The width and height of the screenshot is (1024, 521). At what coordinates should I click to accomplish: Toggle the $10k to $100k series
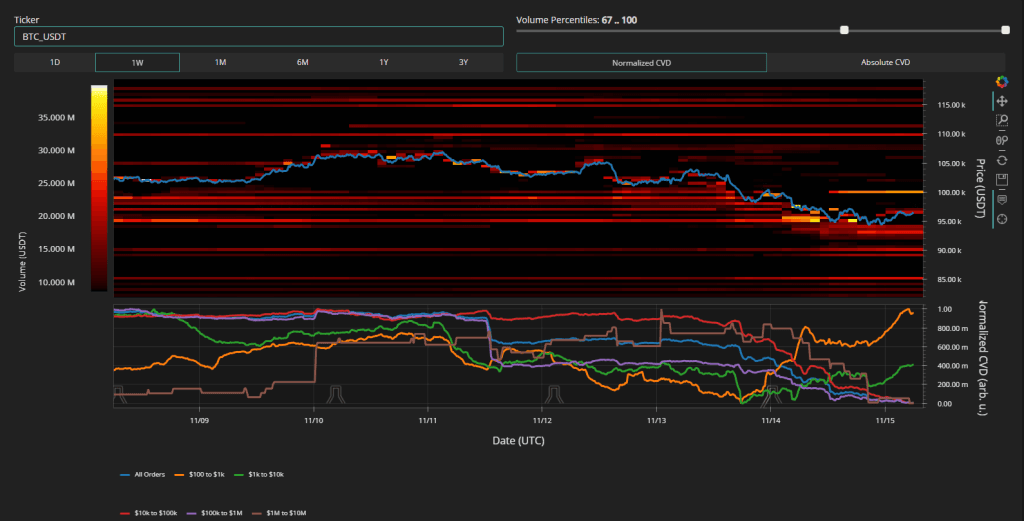click(151, 511)
